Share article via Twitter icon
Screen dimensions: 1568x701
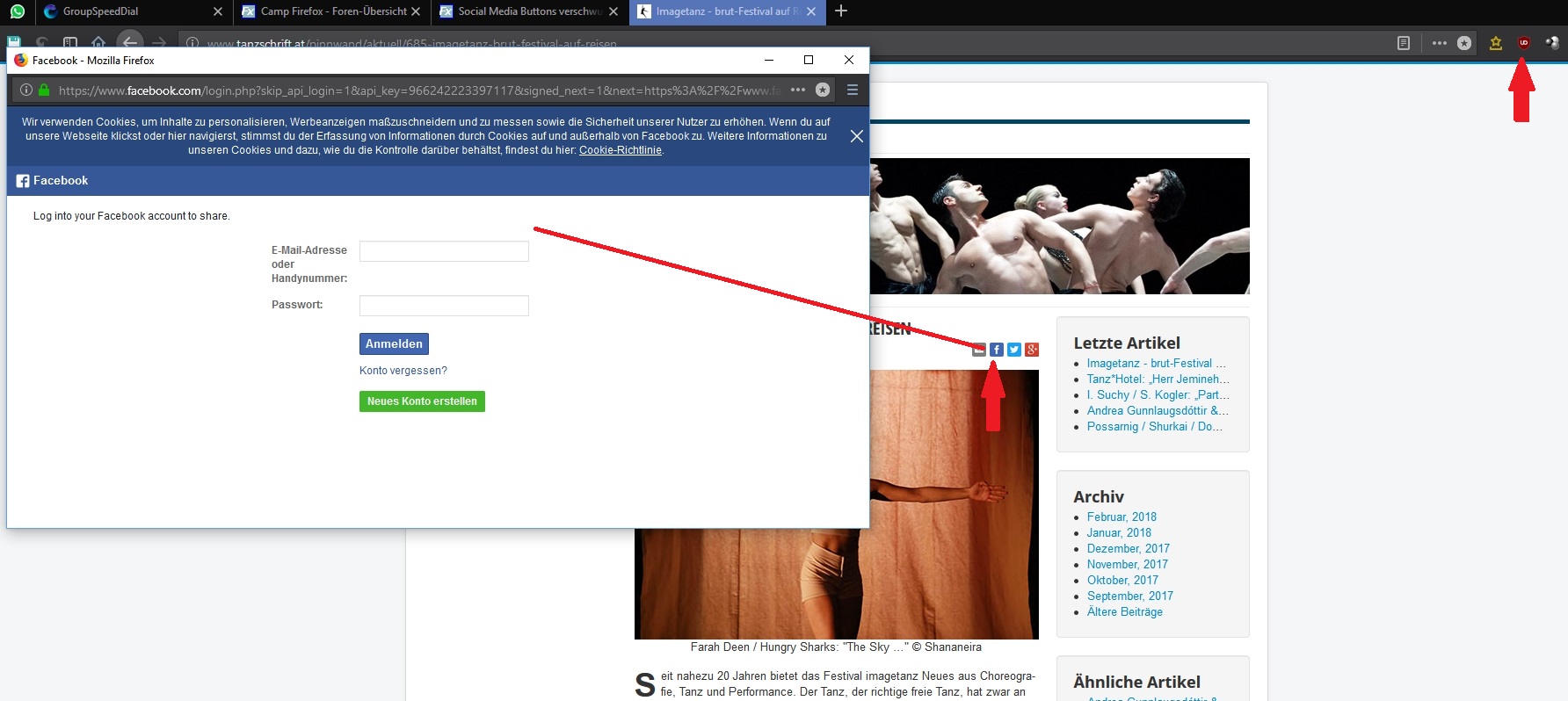pos(1014,350)
